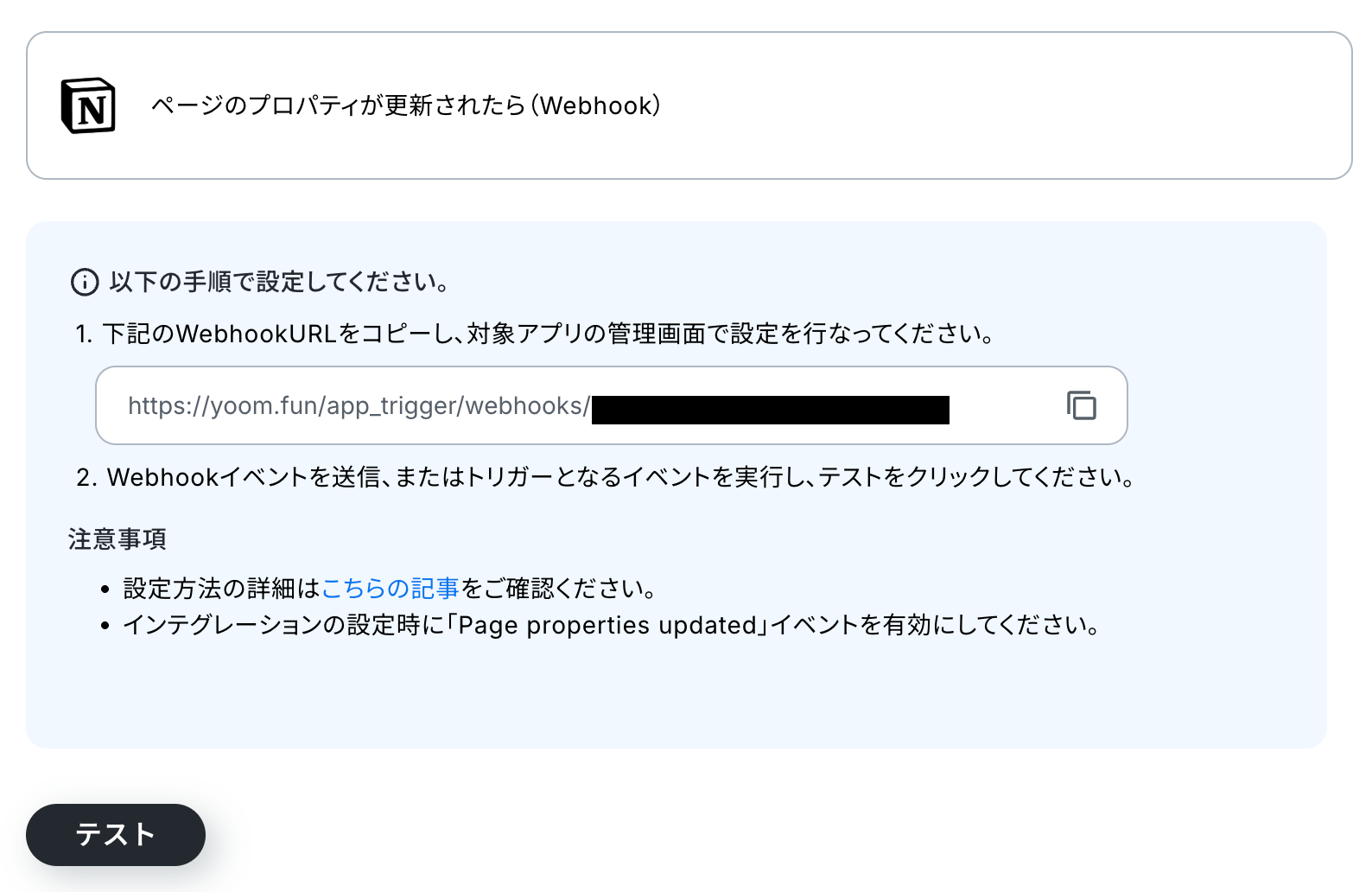Open the こちらの記事 link
The image size is (1372, 892).
(x=390, y=589)
